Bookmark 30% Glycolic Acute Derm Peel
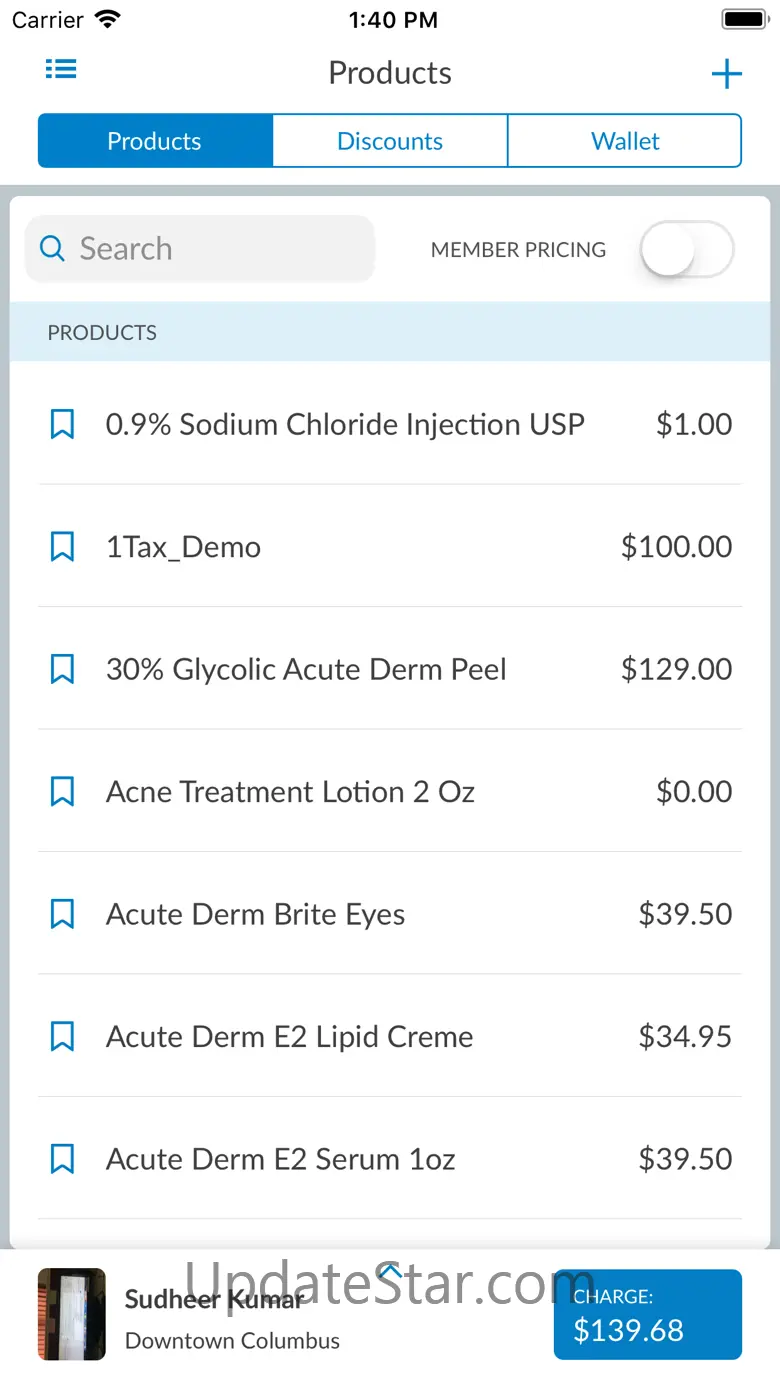Screen dimensions: 780x1387 (x=62, y=669)
